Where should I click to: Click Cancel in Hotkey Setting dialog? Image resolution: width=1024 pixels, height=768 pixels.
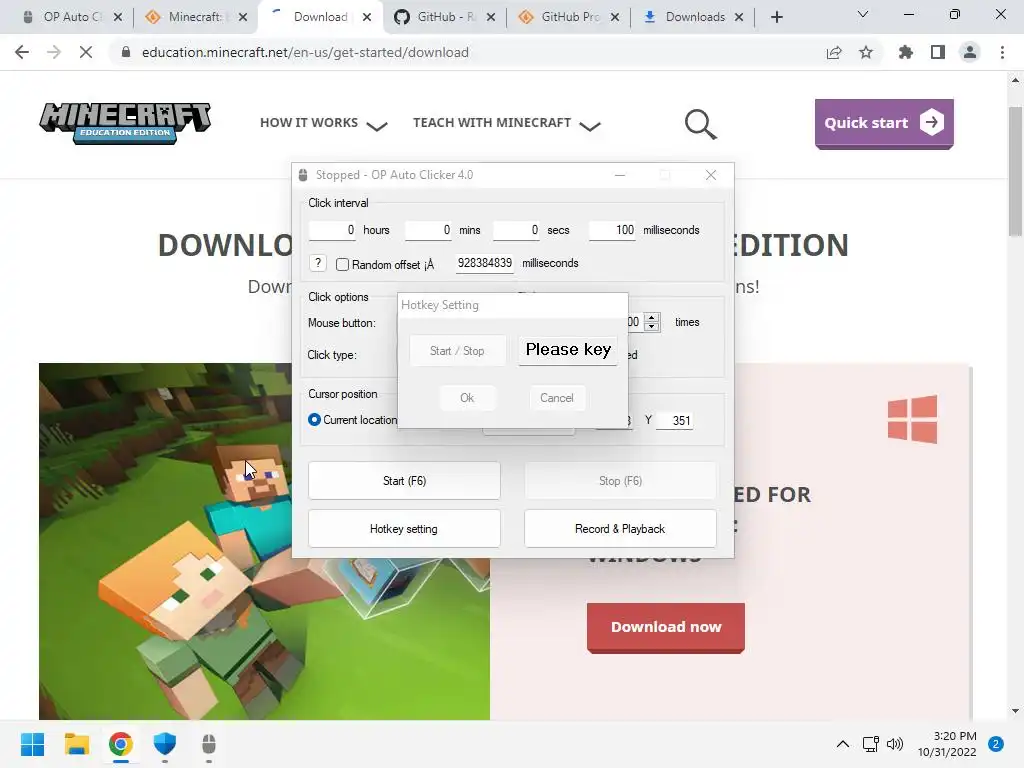[x=556, y=398]
